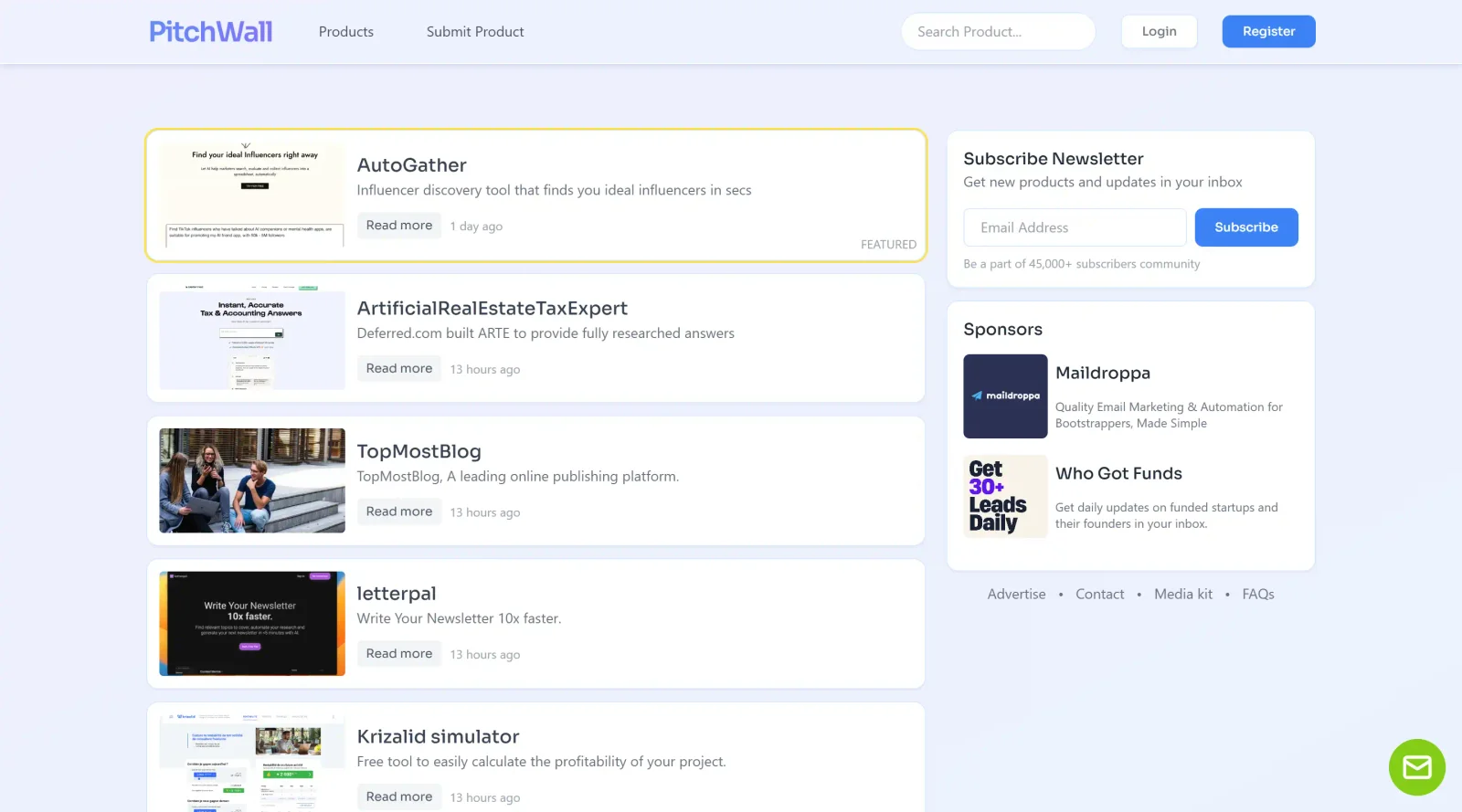Click 'Influencer discovery tool' description text

point(554,190)
